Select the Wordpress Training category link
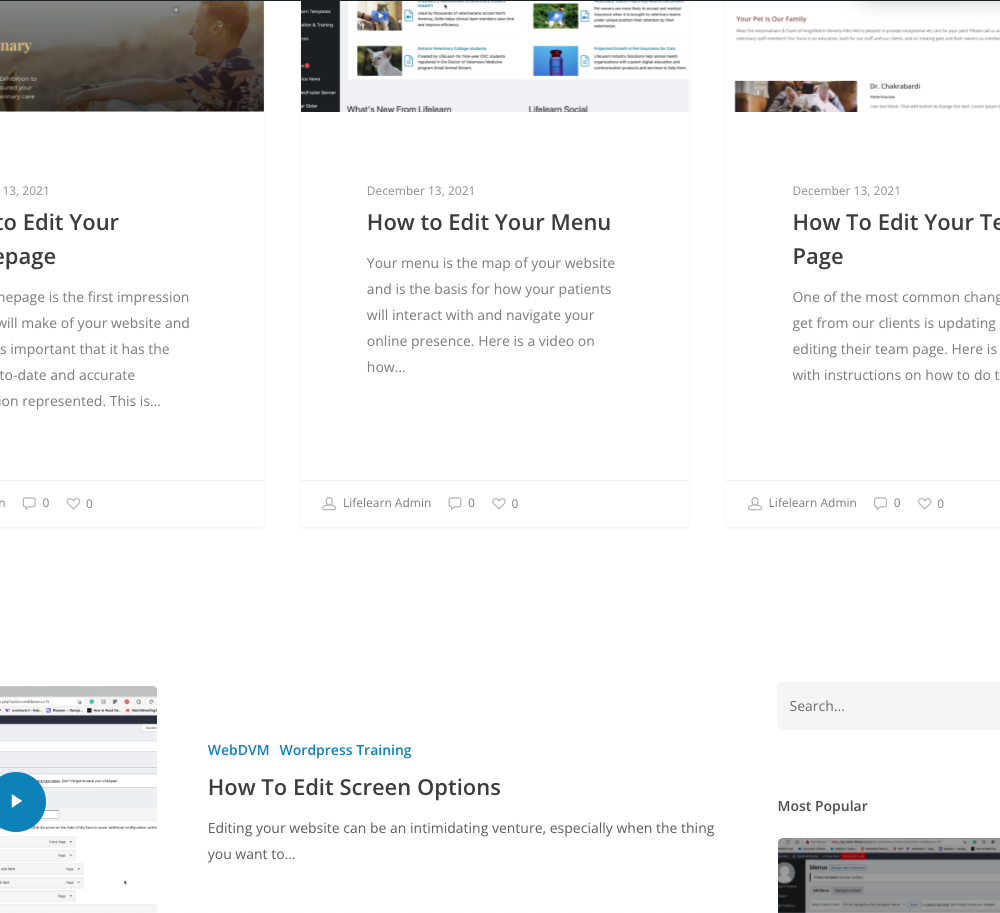The width and height of the screenshot is (1000, 913). [345, 750]
